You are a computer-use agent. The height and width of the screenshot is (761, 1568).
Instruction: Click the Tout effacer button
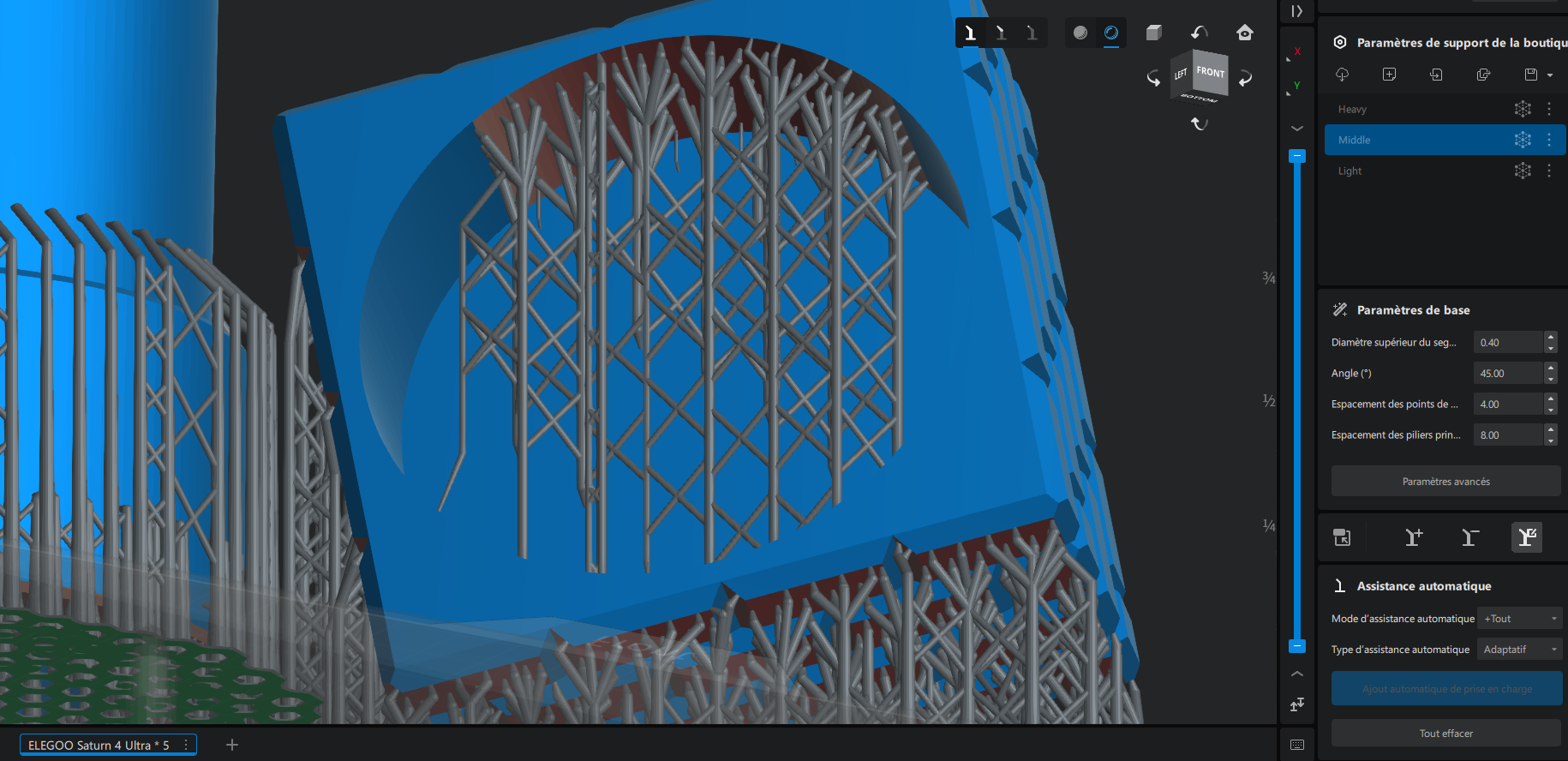click(1445, 734)
